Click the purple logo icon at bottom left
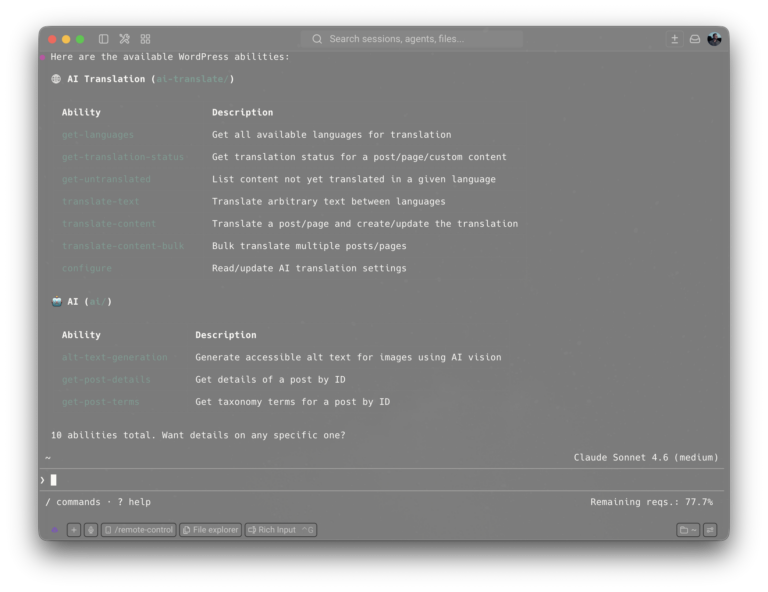This screenshot has height=592, width=768. coord(54,530)
